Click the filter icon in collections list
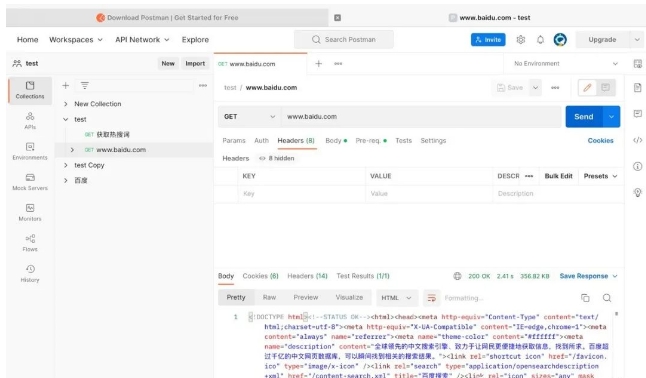646x378 pixels. point(84,85)
